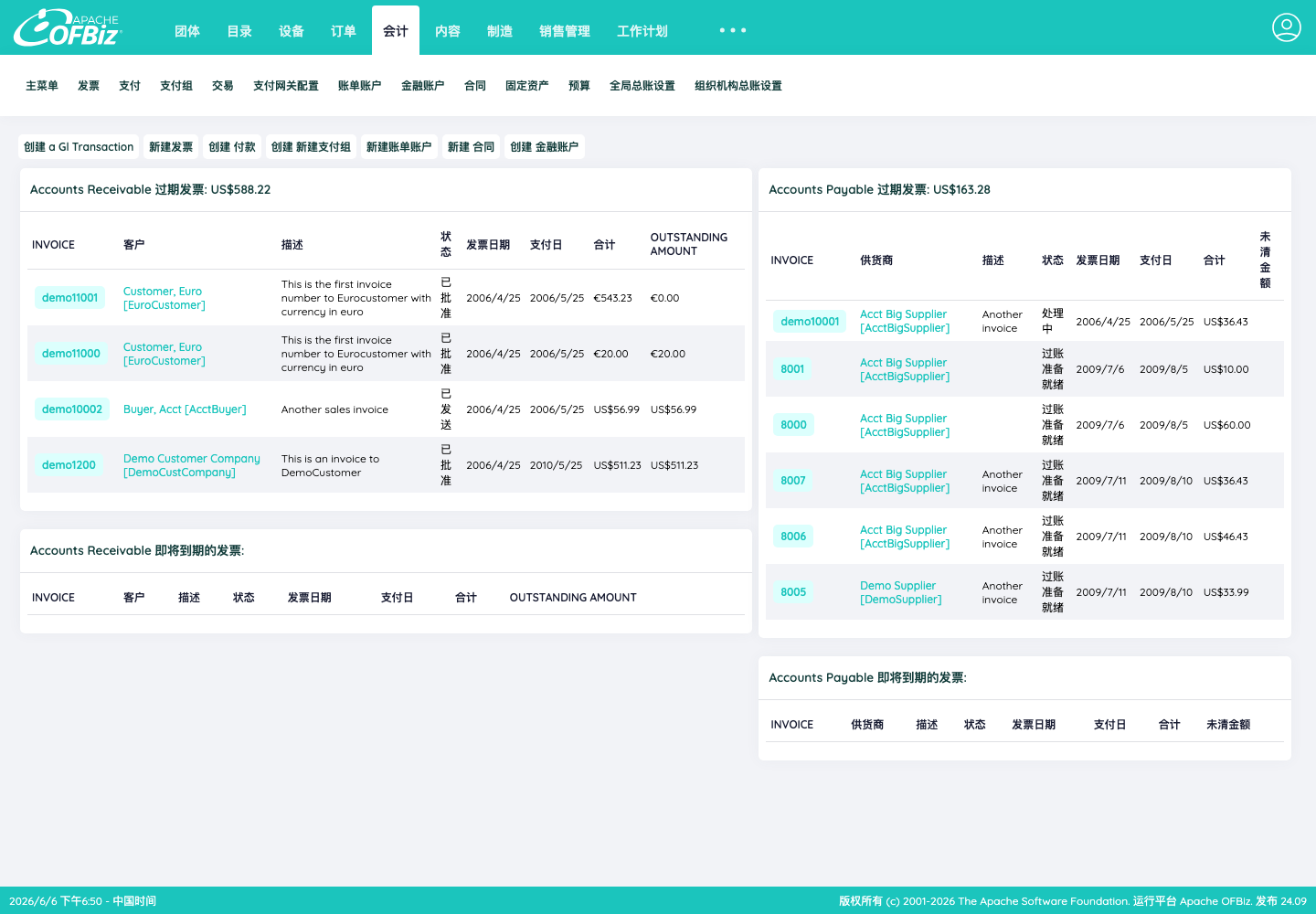Screen dimensions: 1316x914
Task: Click the US$60.00 total for invoice 8000
Action: pos(1227,425)
